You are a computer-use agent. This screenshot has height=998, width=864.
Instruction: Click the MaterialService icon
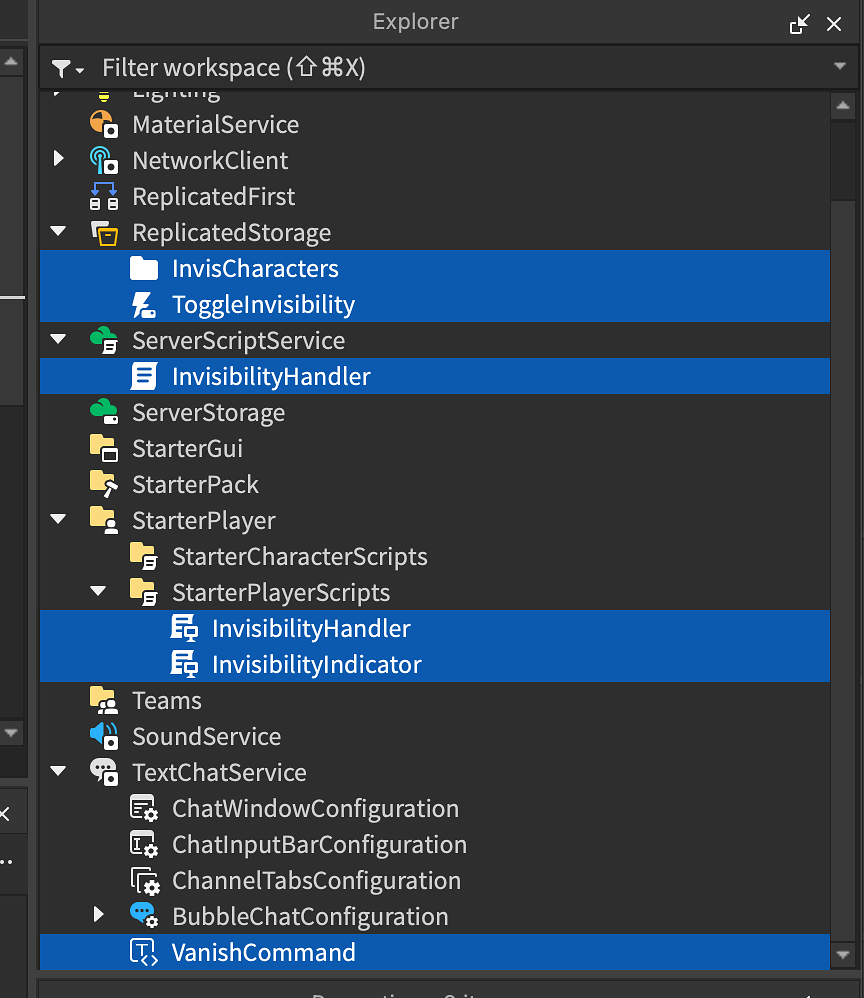[x=103, y=124]
